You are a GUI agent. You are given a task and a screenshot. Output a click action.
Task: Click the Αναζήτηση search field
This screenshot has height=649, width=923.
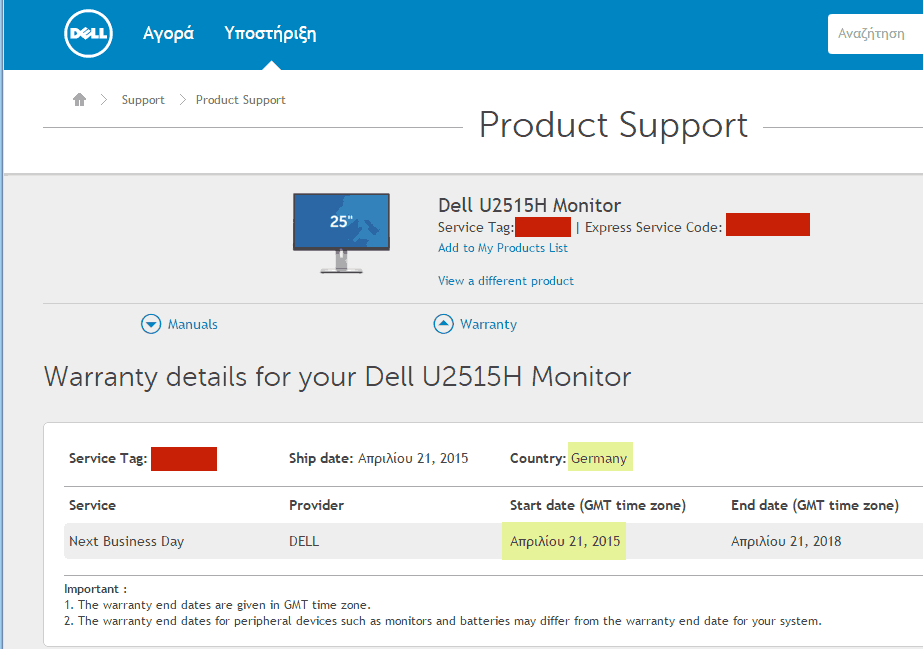(x=875, y=34)
